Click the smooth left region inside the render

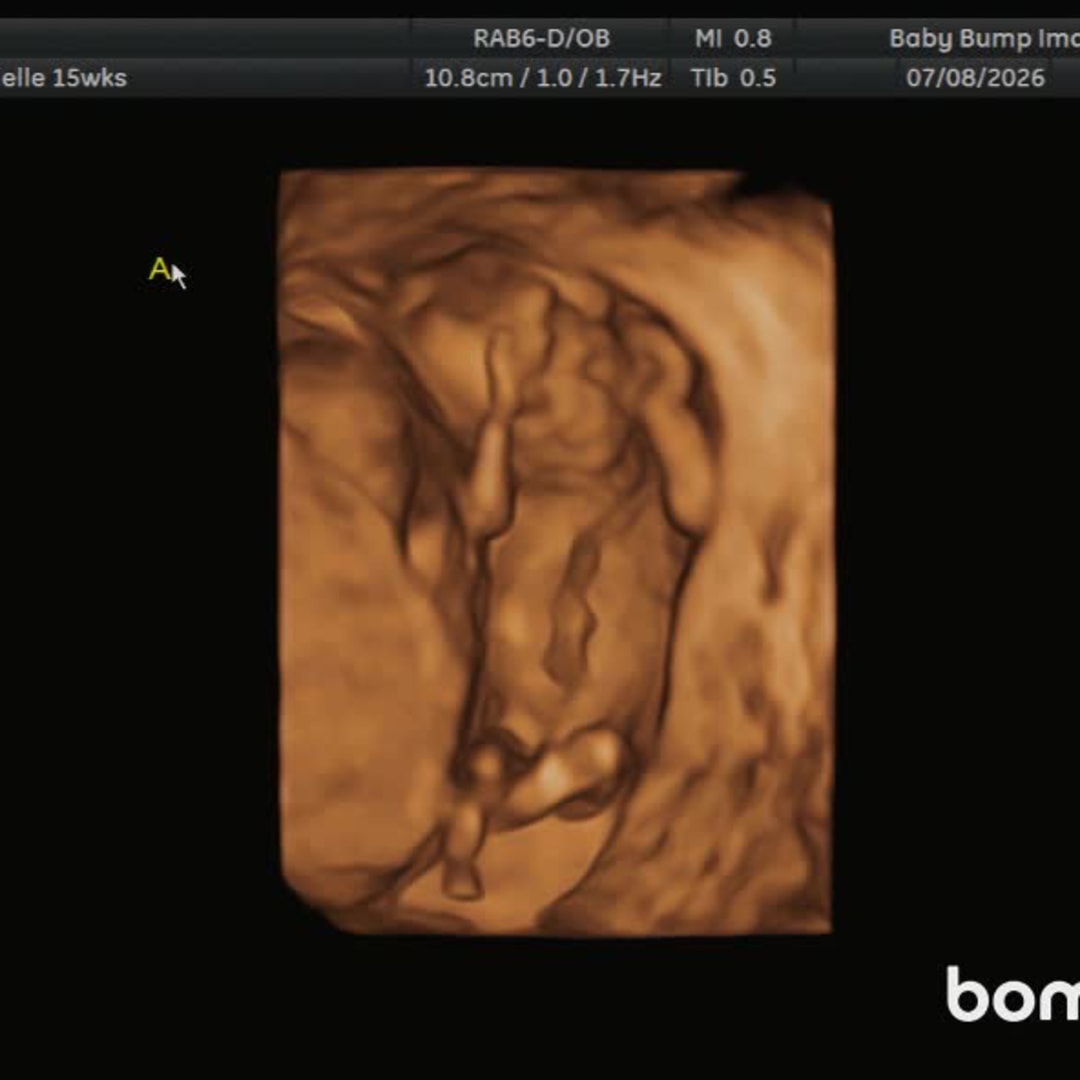click(344, 620)
